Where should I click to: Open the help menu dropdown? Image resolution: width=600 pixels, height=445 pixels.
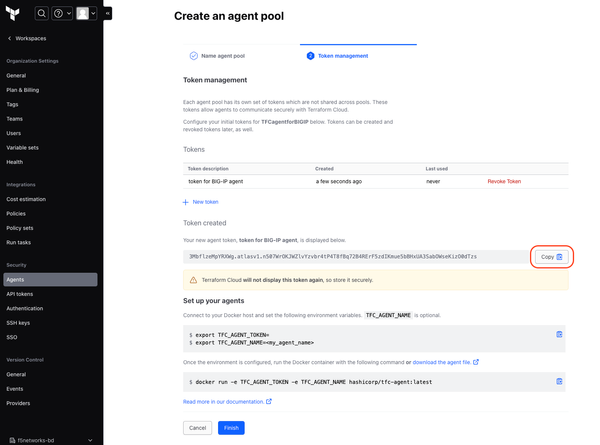coord(62,13)
